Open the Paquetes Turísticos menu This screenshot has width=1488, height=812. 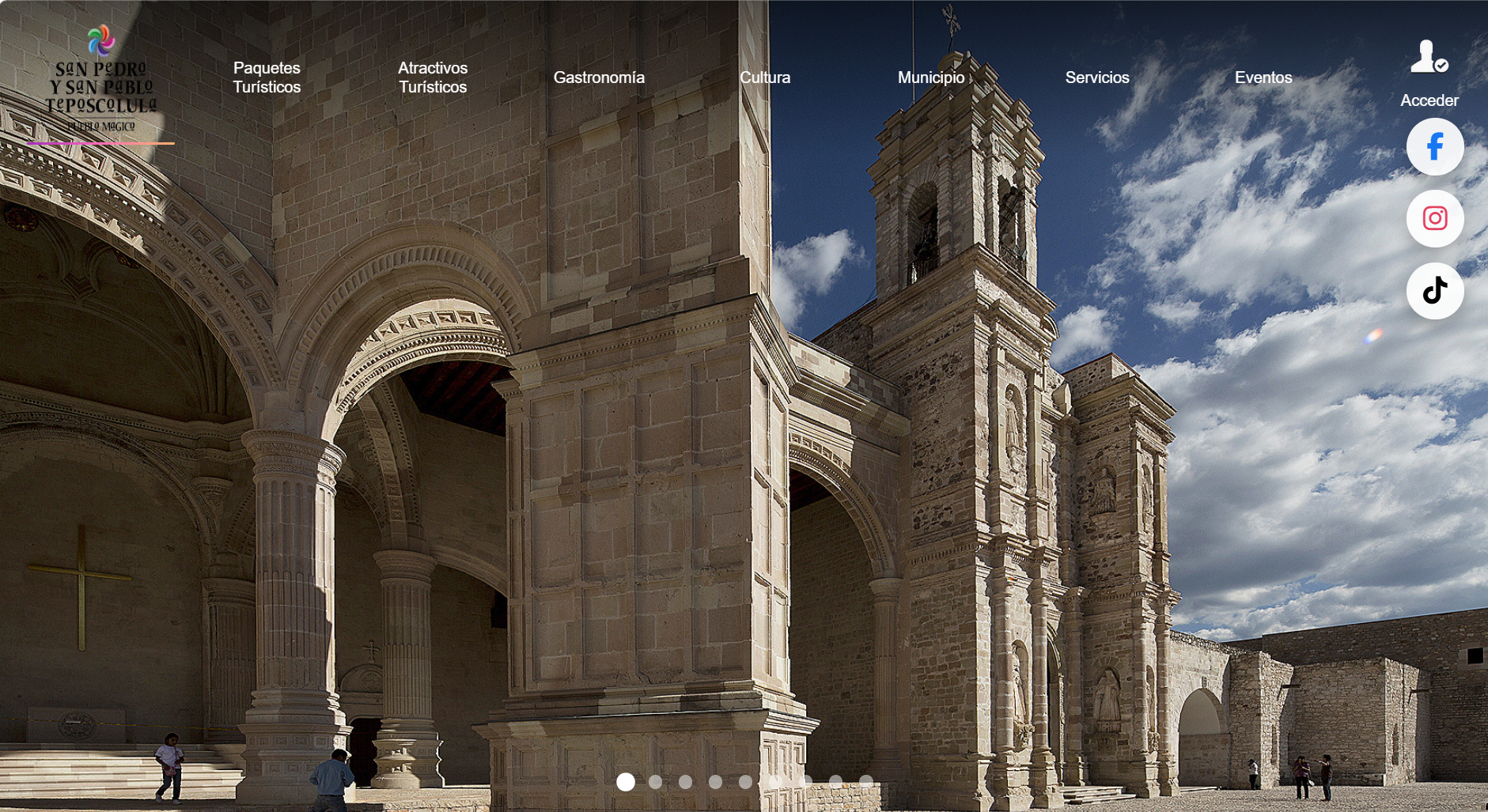point(267,77)
